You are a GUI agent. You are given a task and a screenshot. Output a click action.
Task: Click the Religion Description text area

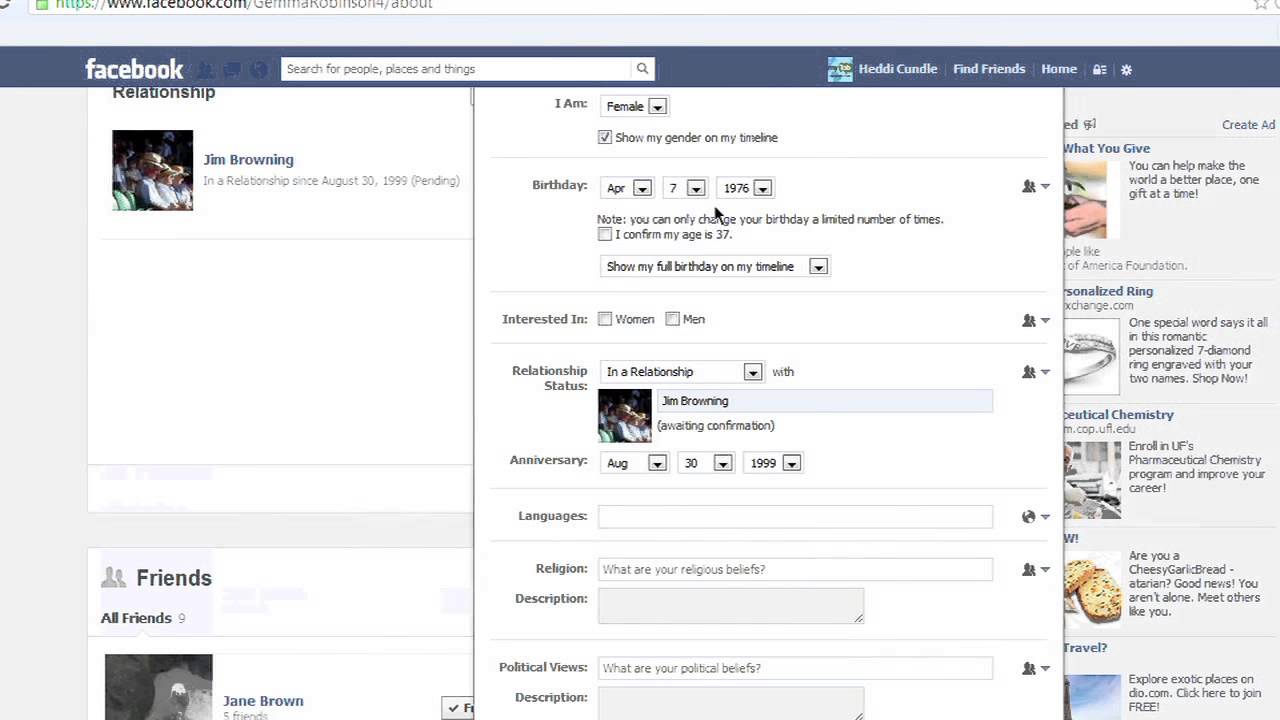pos(731,605)
